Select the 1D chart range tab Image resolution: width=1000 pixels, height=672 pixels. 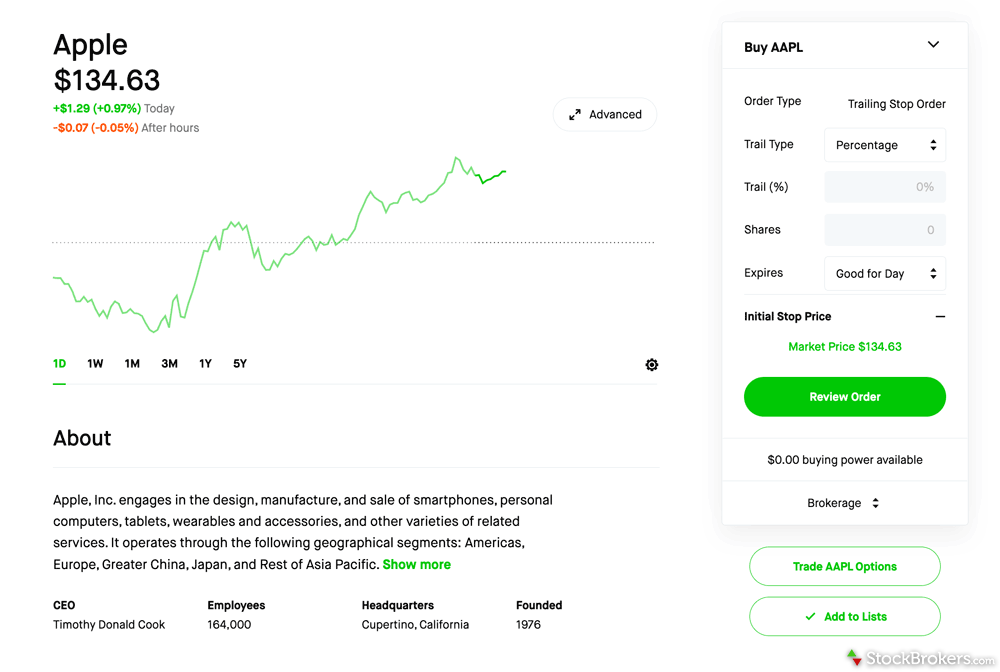click(x=59, y=364)
